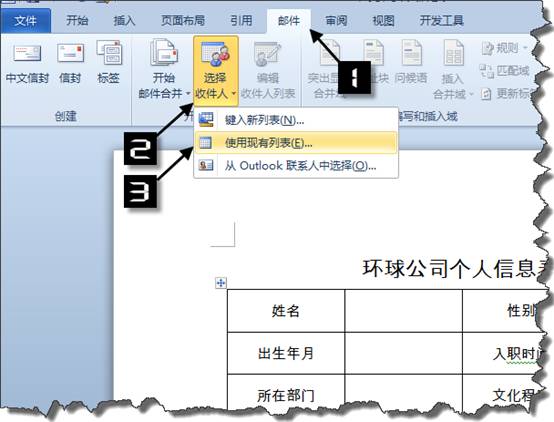Click the empty cell beside 姓名
Image resolution: width=554 pixels, height=422 pixels.
click(403, 311)
